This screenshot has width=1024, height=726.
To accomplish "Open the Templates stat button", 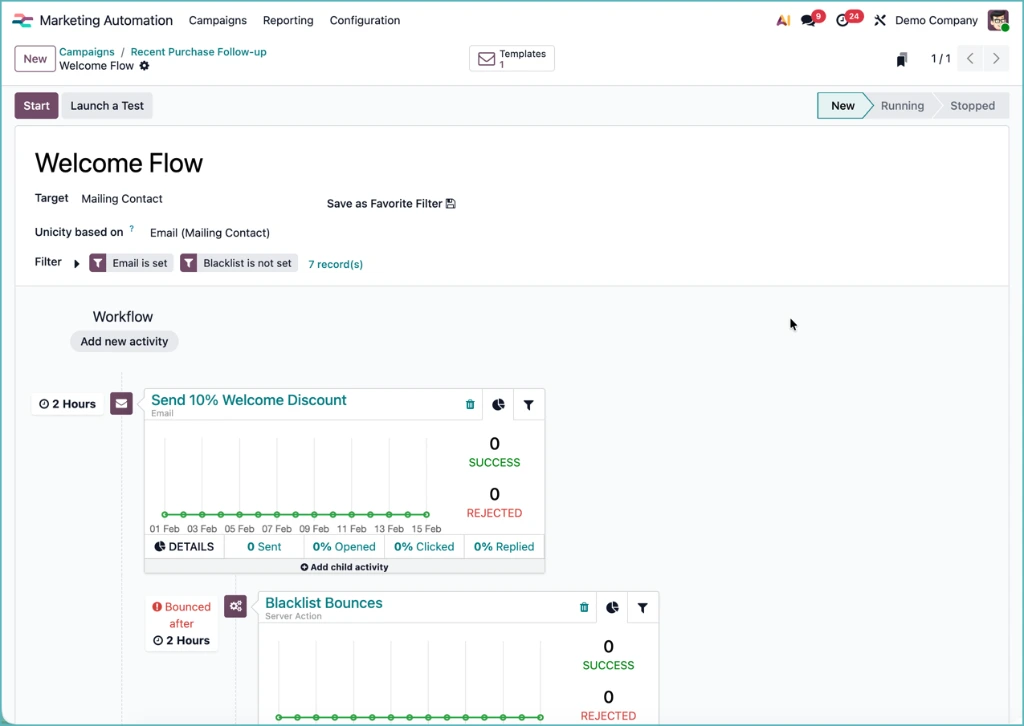I will click(x=512, y=59).
